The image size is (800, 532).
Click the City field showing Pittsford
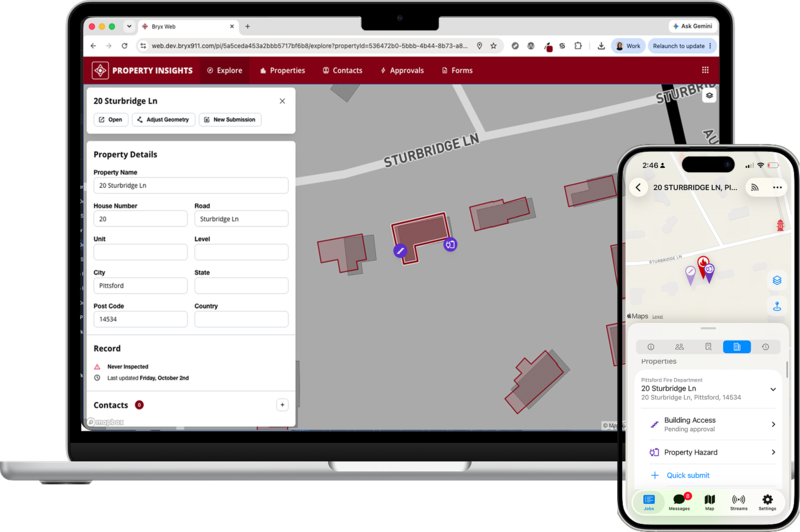pyautogui.click(x=140, y=286)
